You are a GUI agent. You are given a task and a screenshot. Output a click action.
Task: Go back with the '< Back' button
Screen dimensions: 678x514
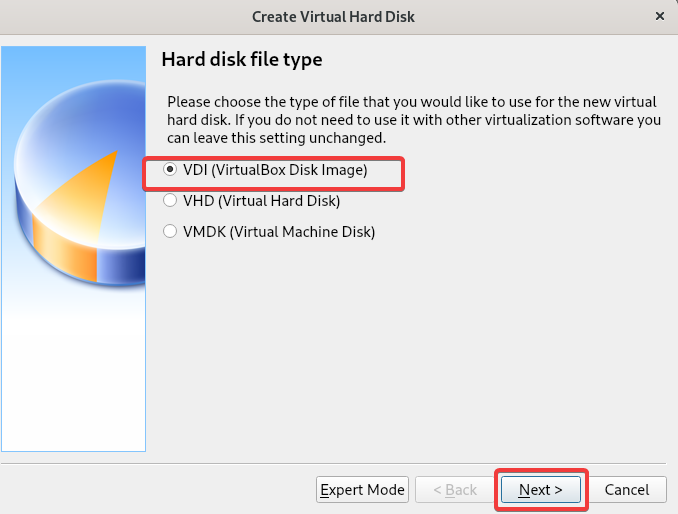click(x=455, y=490)
